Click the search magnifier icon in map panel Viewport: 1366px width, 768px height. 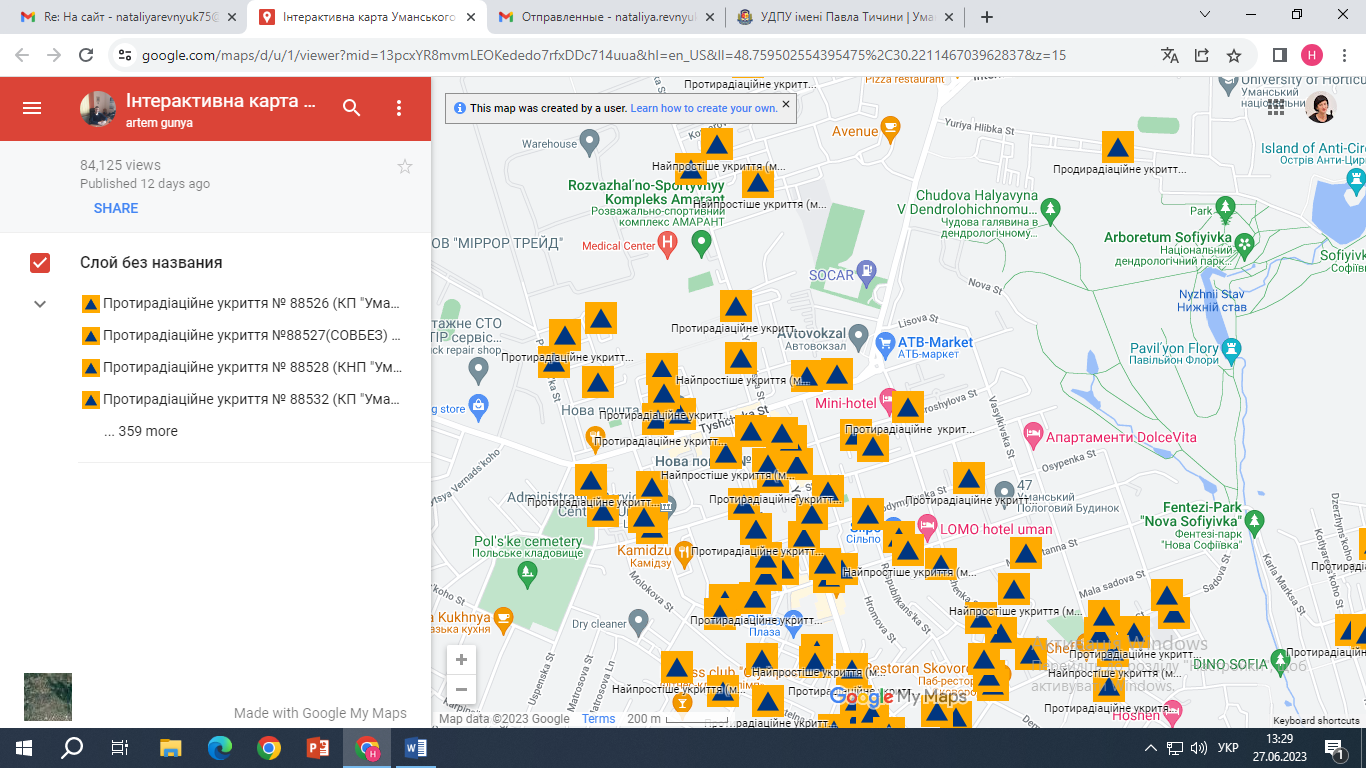351,108
